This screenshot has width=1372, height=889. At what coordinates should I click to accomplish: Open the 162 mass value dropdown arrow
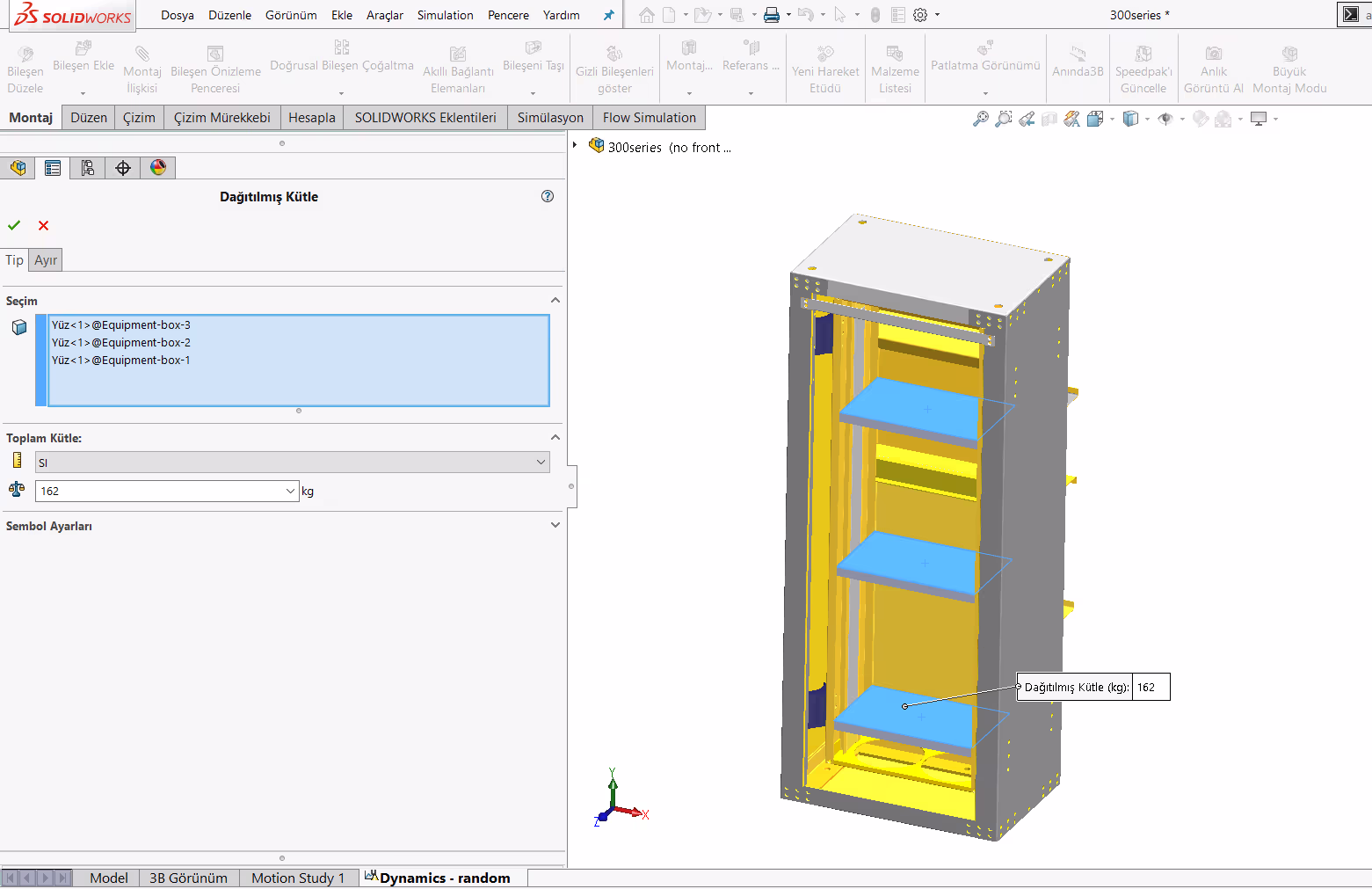tap(291, 492)
